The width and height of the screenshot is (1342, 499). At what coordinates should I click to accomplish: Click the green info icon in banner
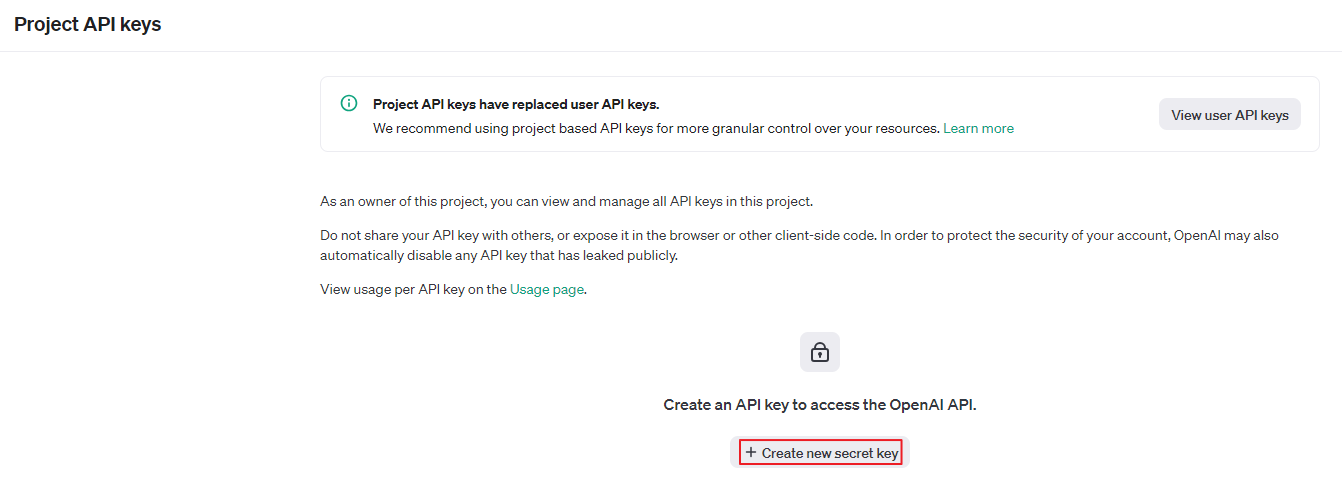[349, 103]
